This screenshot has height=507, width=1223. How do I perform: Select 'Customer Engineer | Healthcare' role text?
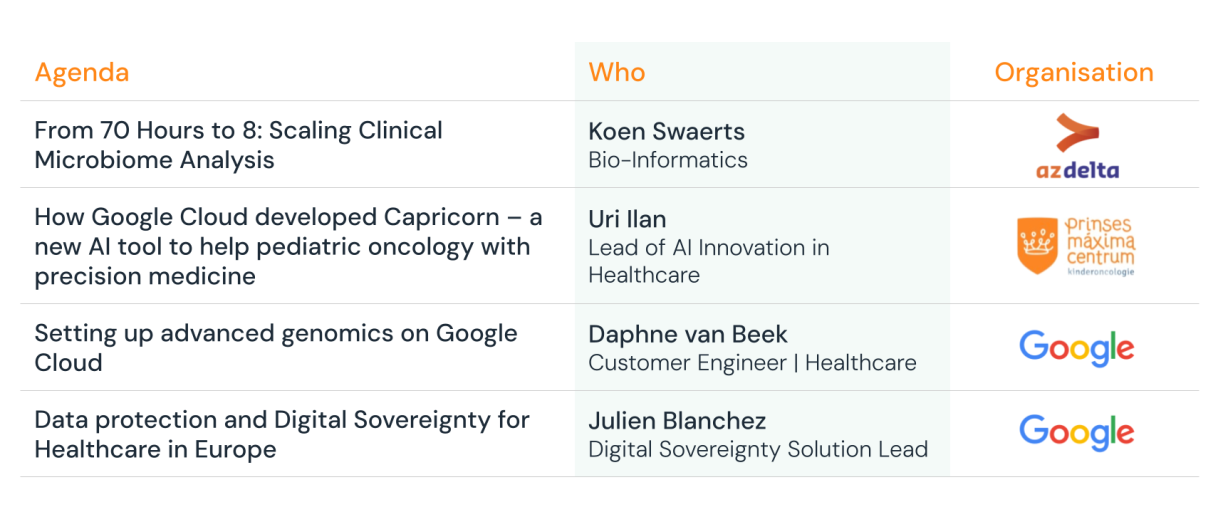click(752, 363)
